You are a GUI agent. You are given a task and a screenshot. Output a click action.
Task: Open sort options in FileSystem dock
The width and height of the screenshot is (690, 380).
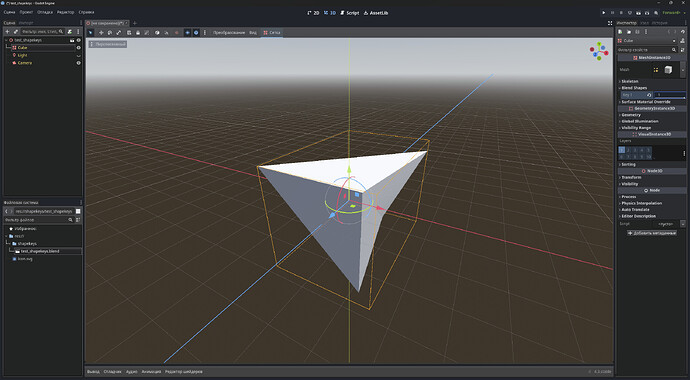point(78,219)
